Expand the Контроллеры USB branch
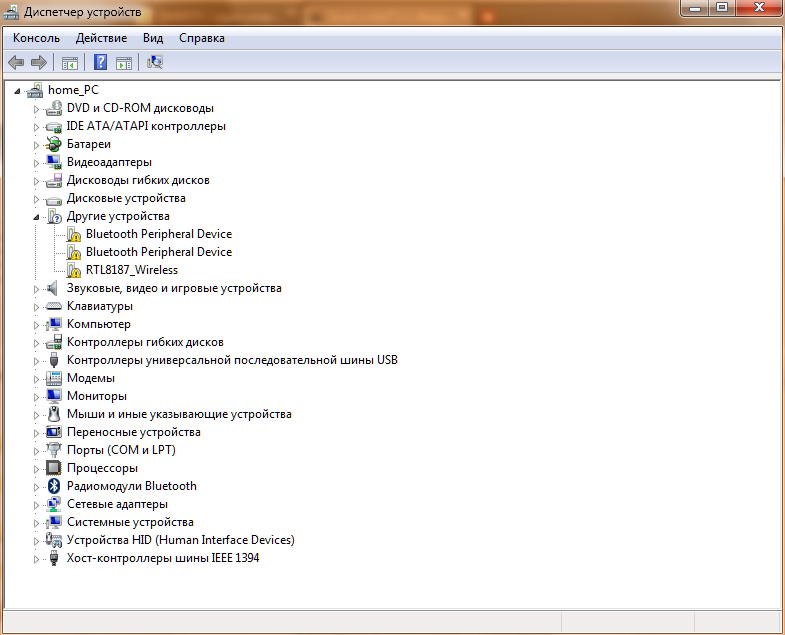 coord(36,361)
